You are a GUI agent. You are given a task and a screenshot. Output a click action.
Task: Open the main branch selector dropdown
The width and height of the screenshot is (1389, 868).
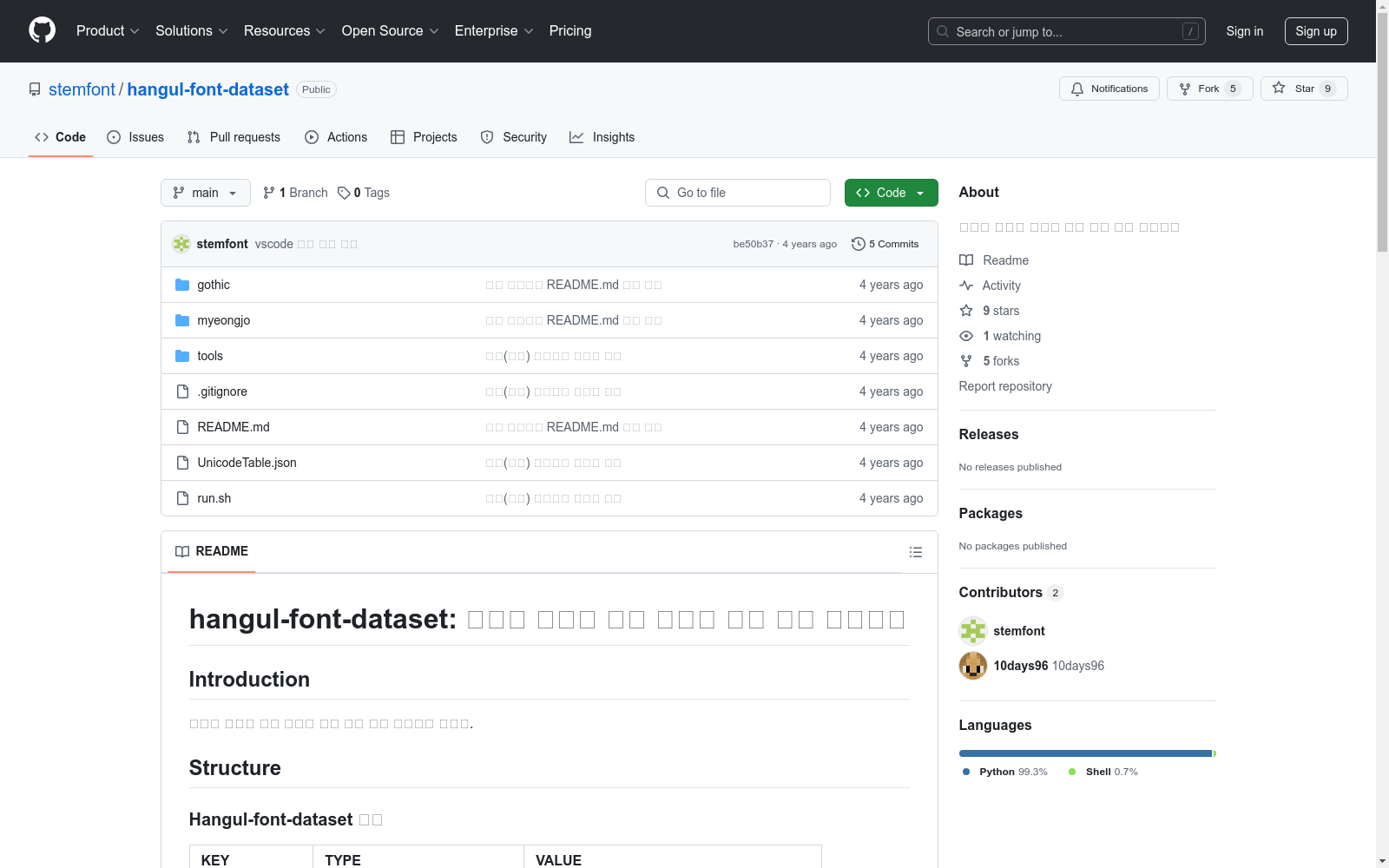206,193
